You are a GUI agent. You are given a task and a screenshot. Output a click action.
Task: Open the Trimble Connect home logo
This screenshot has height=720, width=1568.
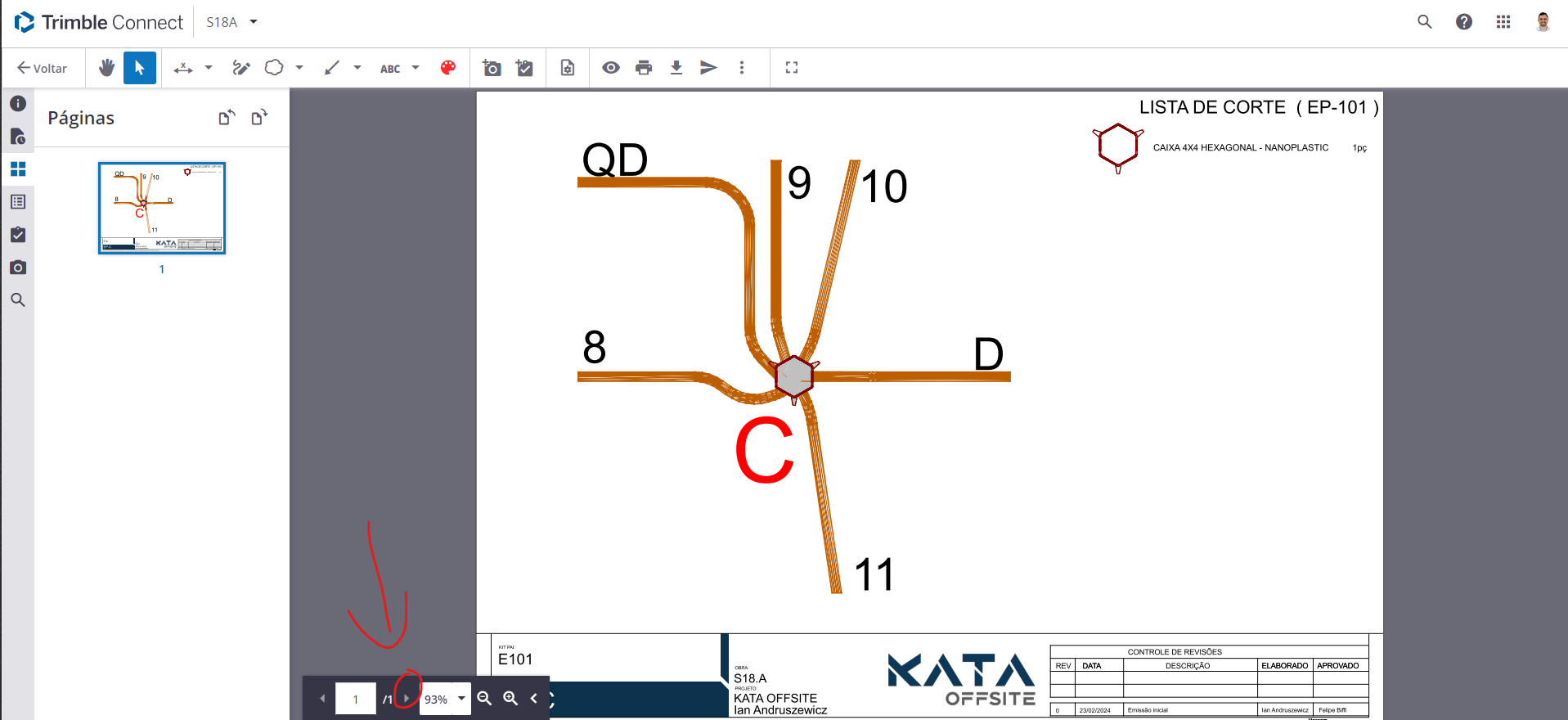[x=99, y=22]
